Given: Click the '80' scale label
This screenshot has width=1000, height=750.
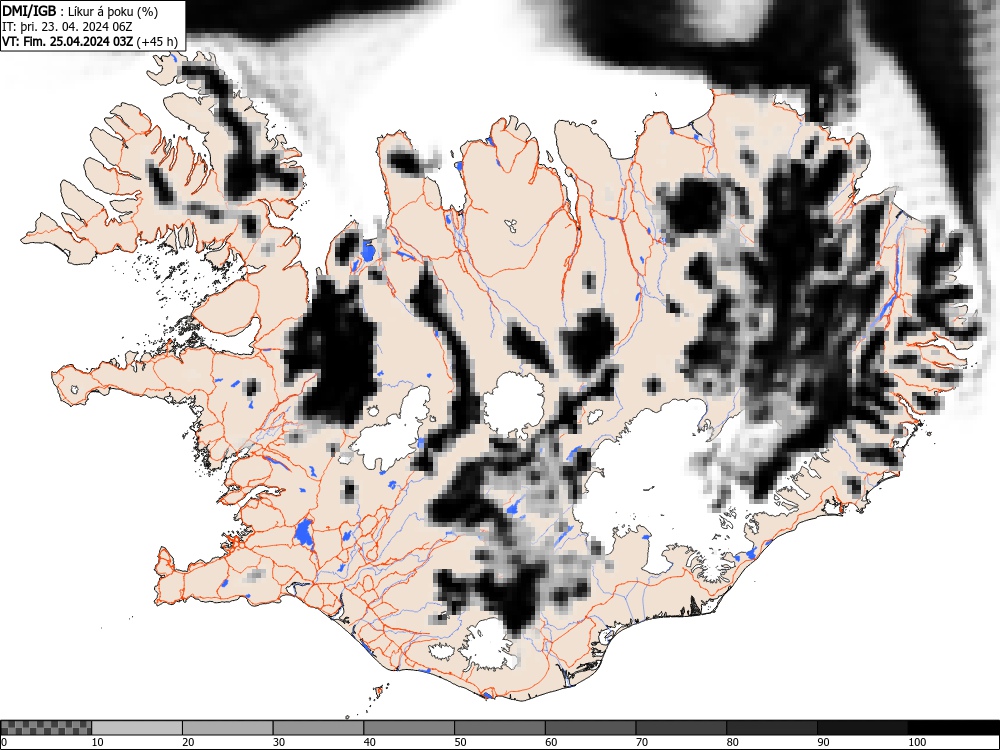Looking at the screenshot, I should click(732, 742).
